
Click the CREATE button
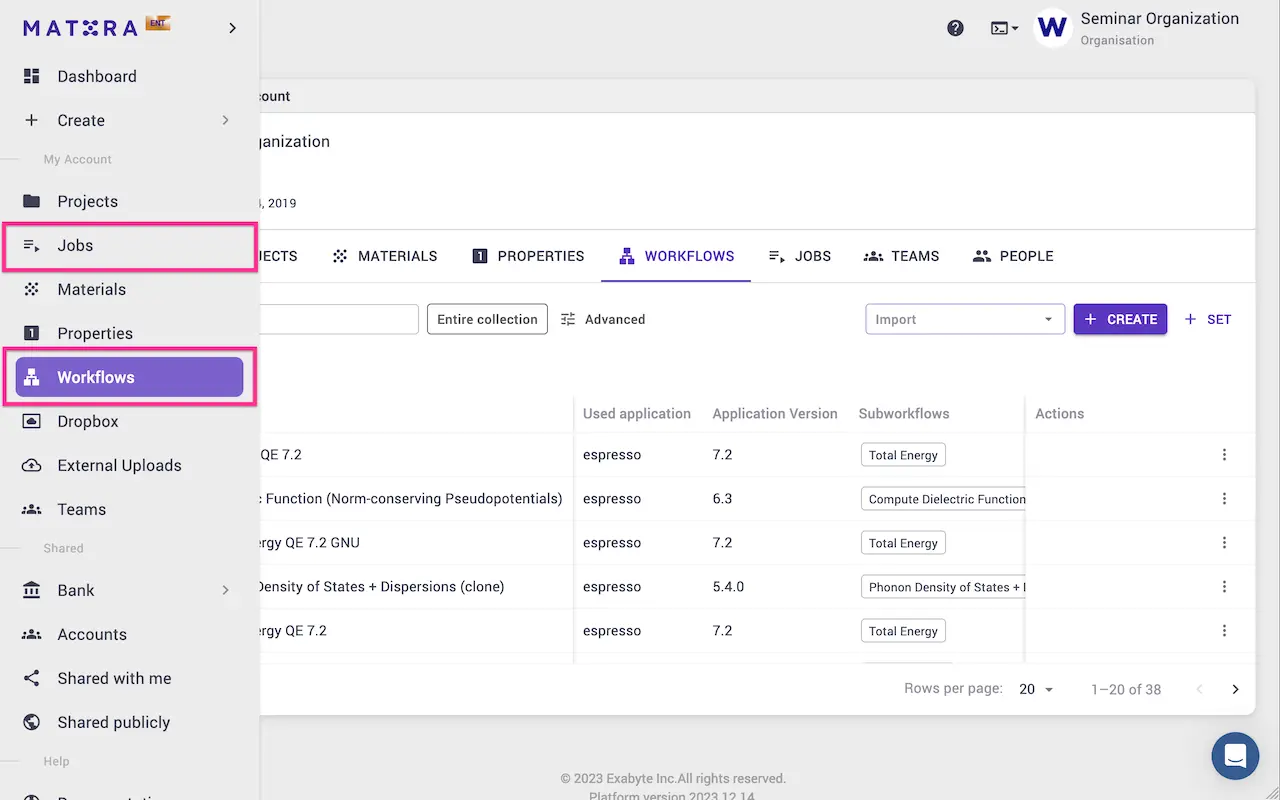click(1120, 319)
